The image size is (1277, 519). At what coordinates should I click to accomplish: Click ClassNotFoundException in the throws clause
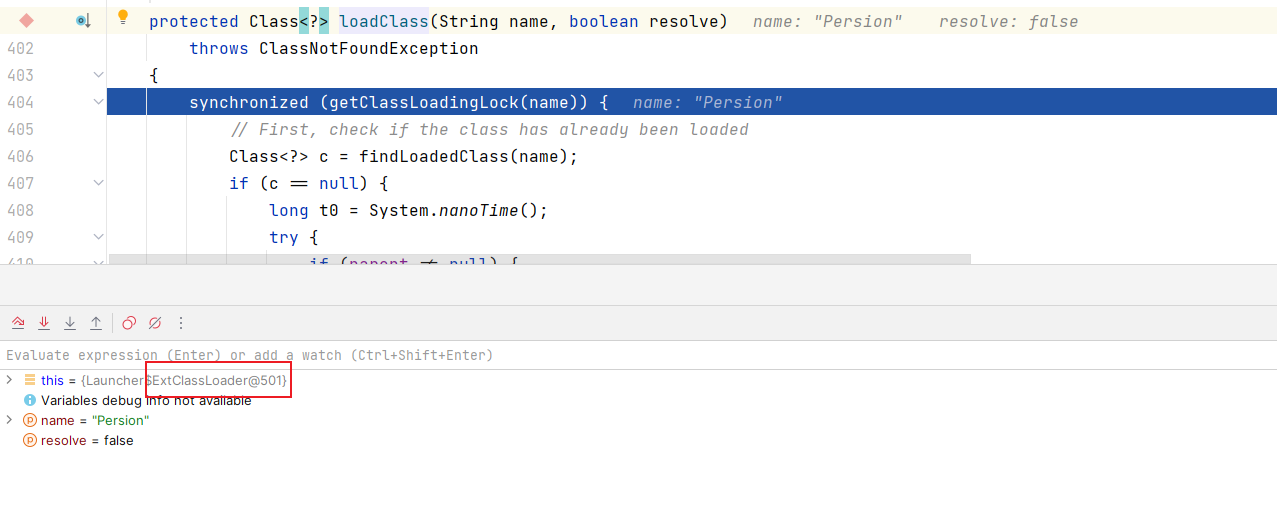(x=369, y=48)
